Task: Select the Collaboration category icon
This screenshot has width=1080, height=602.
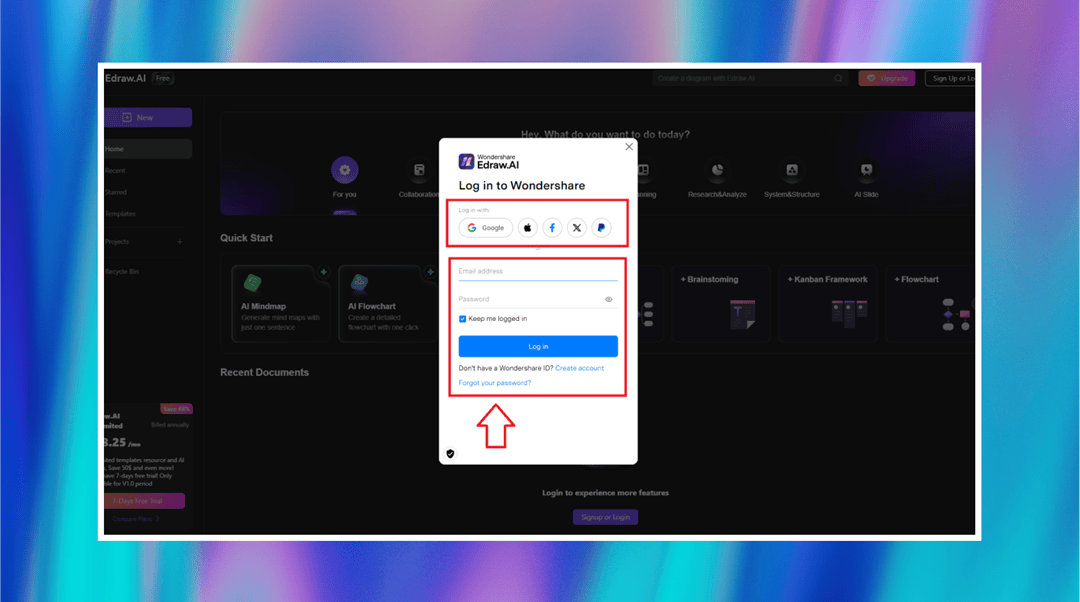Action: [x=419, y=170]
